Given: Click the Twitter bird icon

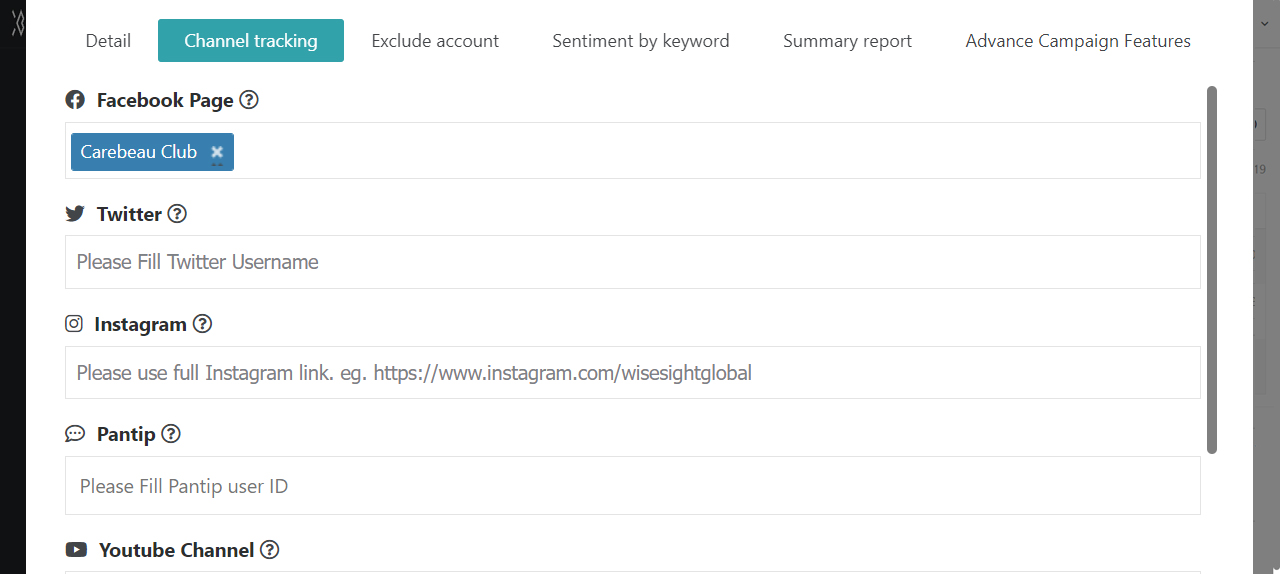Looking at the screenshot, I should 75,214.
